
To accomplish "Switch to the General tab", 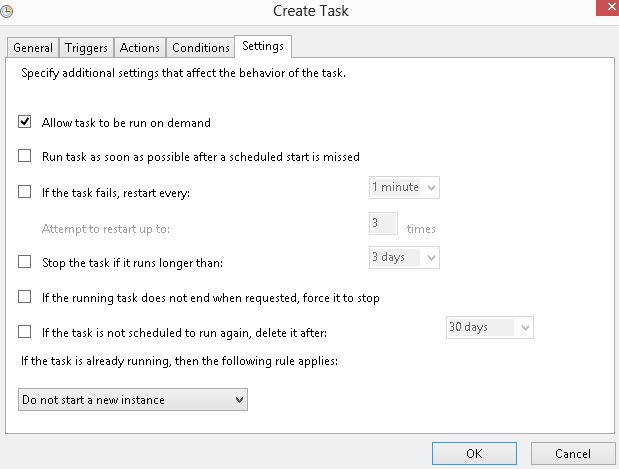I will 33,48.
